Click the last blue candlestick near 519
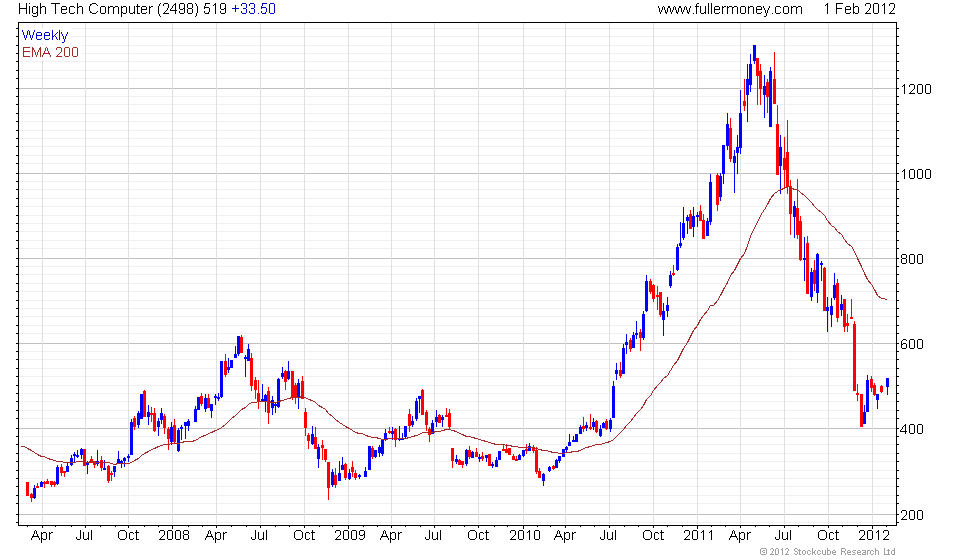 point(888,386)
